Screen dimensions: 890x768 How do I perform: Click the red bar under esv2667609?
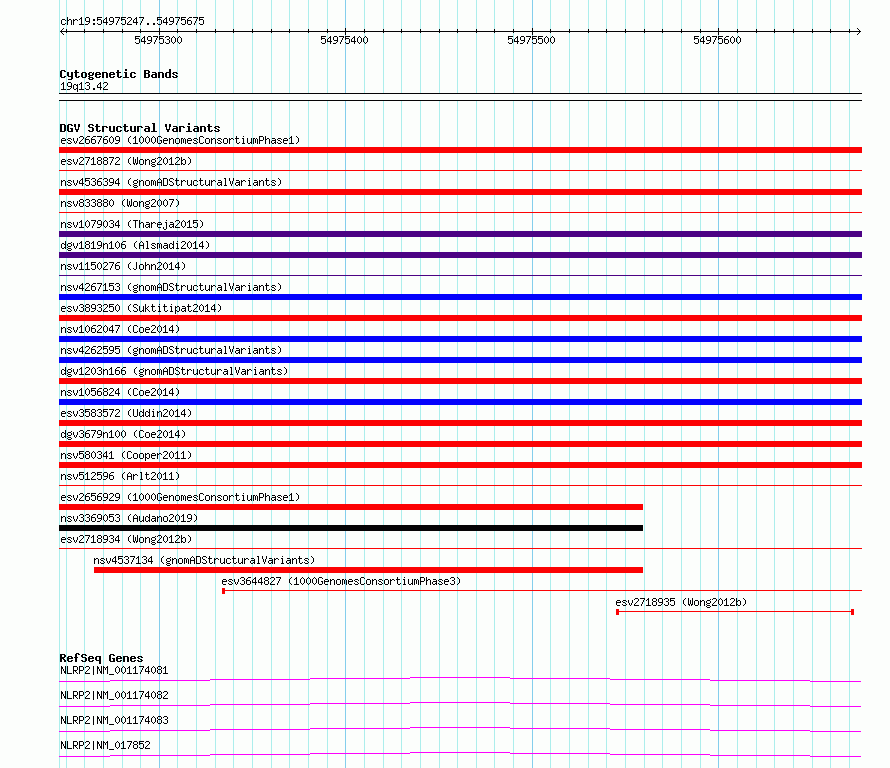(460, 150)
